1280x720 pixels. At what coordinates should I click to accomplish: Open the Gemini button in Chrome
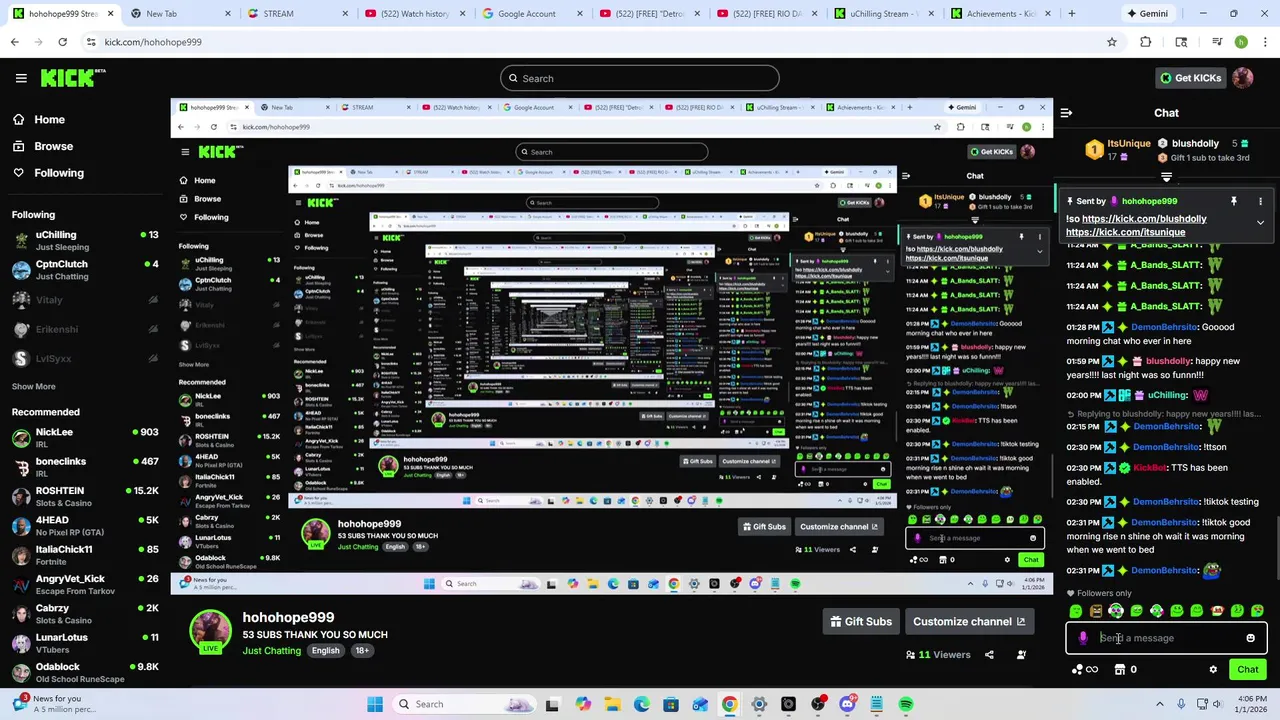[1147, 14]
